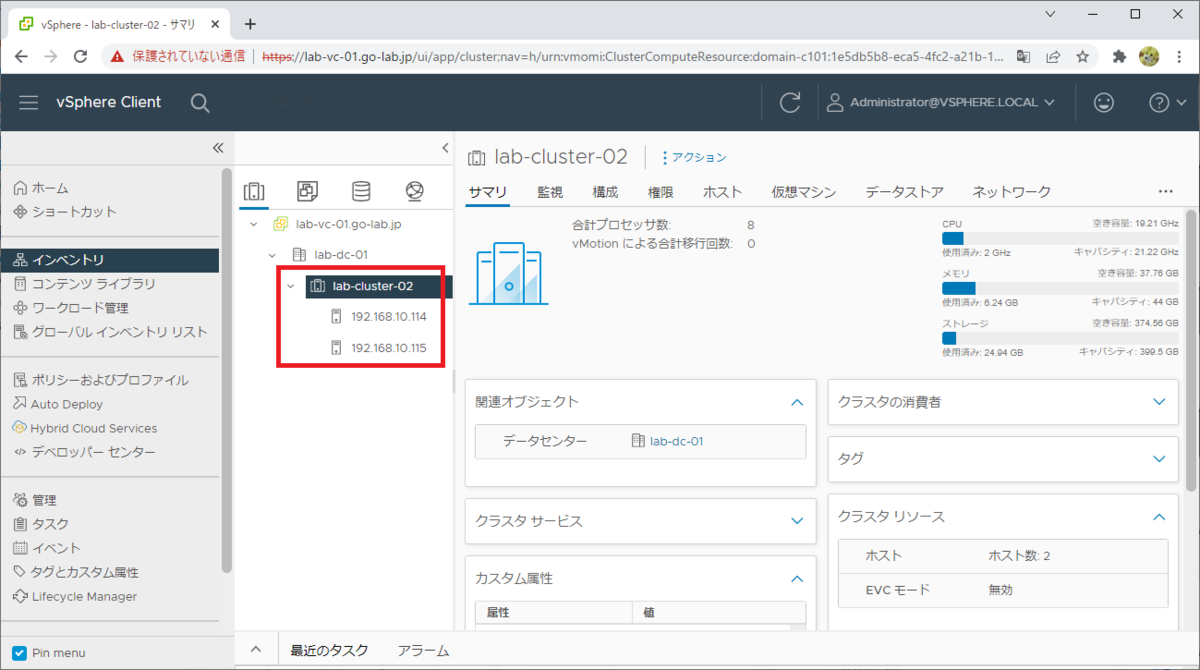The height and width of the screenshot is (670, 1200).
Task: Collapse the 関連オブジェクト panel
Action: 797,402
